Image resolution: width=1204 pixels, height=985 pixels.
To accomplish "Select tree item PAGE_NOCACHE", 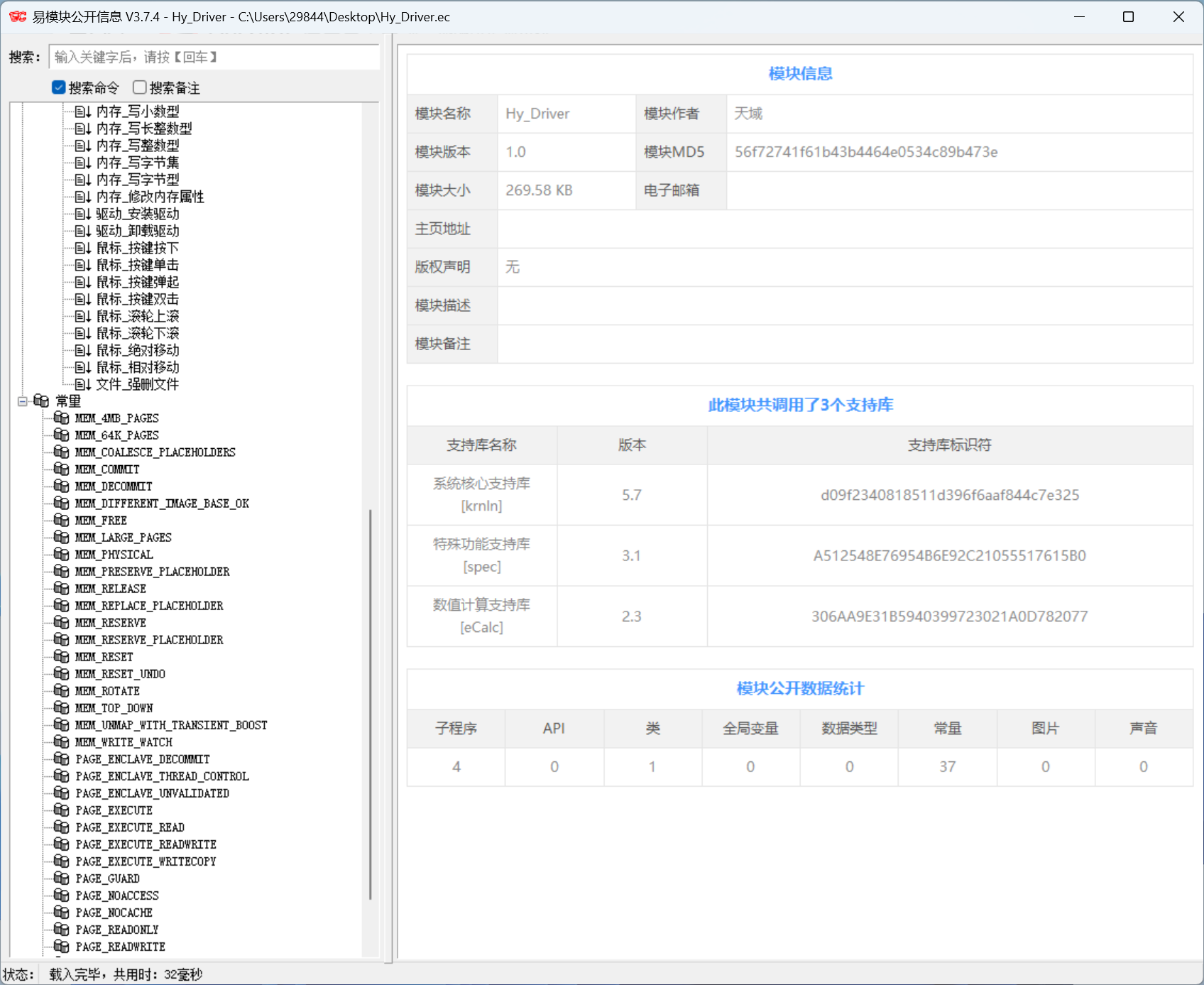I will point(114,913).
